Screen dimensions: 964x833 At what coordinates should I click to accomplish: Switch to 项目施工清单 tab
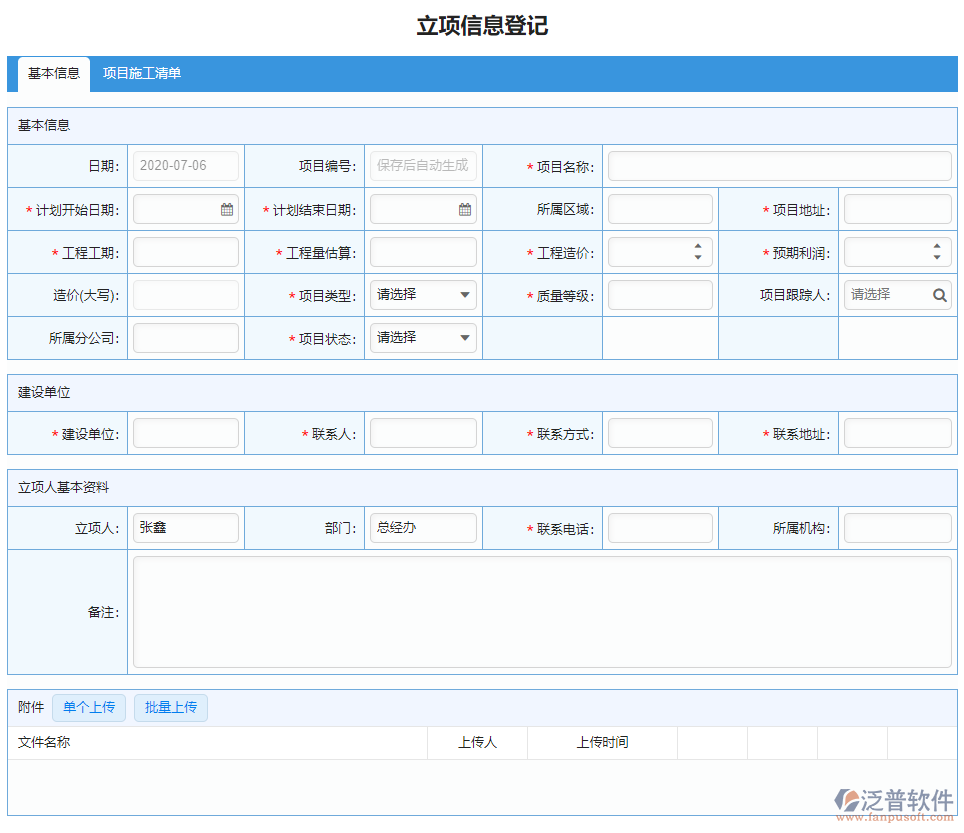[x=142, y=74]
